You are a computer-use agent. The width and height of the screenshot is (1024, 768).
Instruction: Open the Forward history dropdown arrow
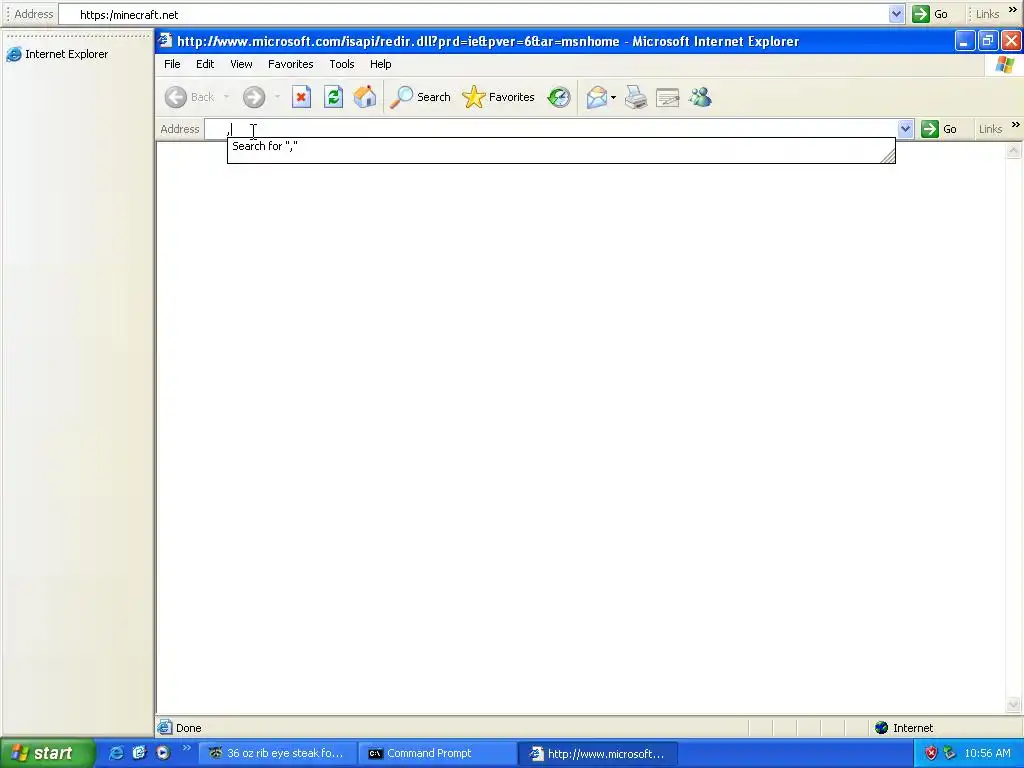click(x=278, y=97)
